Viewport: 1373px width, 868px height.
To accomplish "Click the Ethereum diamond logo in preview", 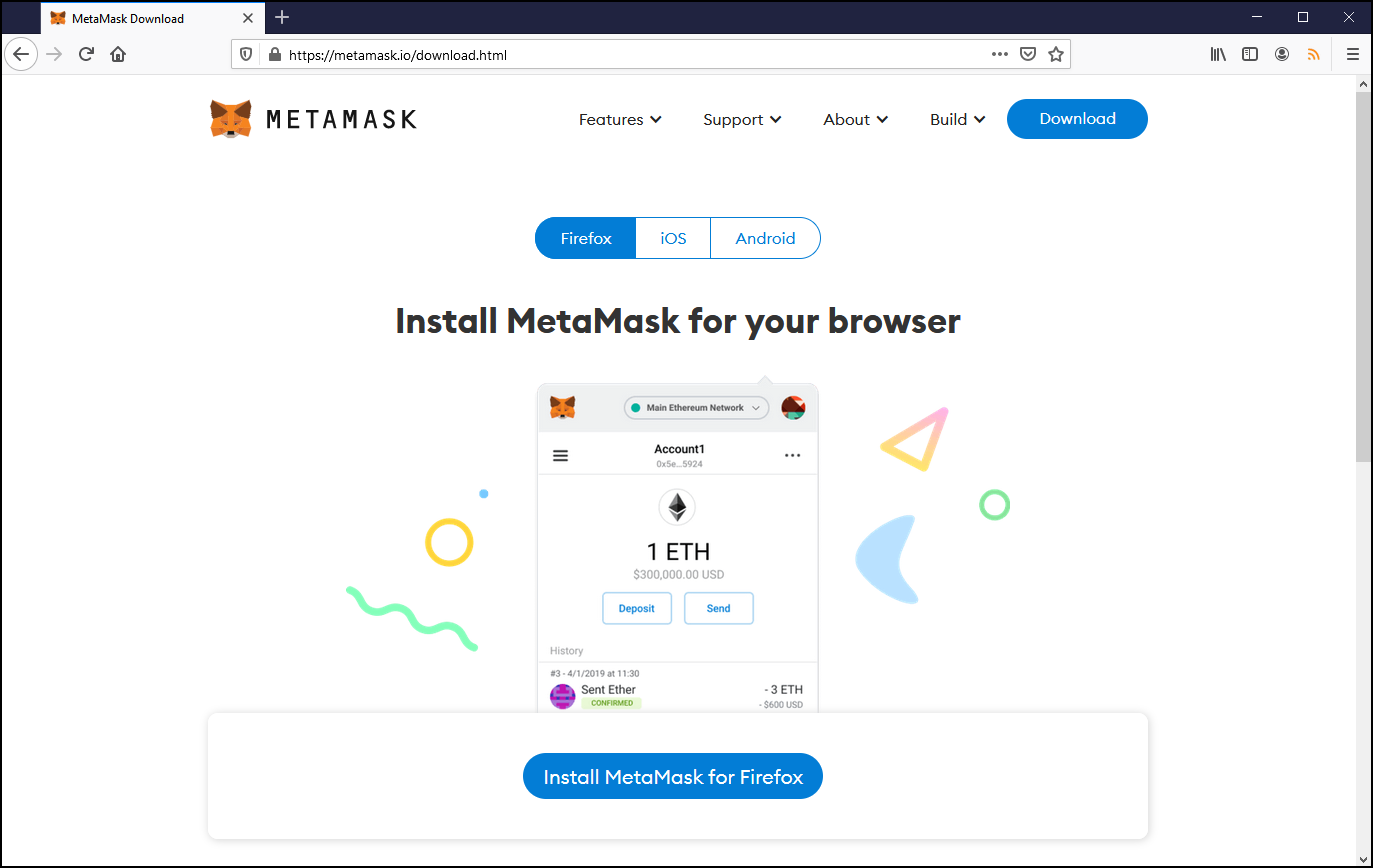I will point(677,507).
